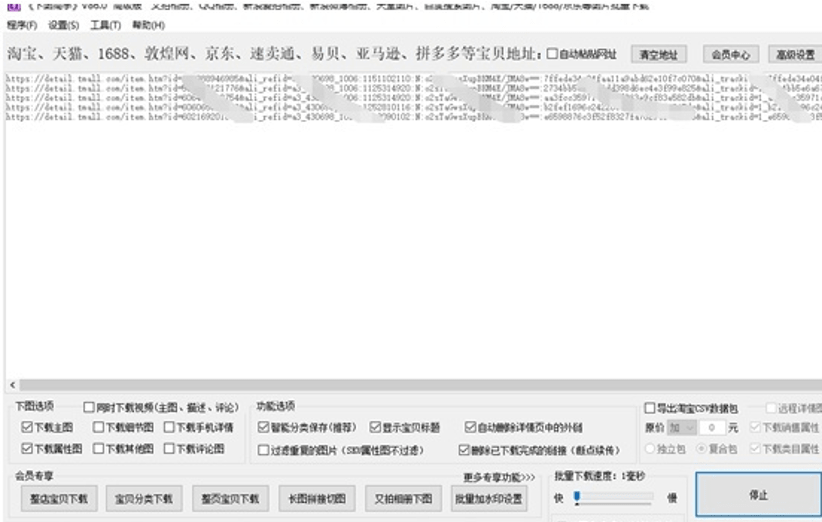Open the 帮助(H) menu
822x522 pixels.
148,25
